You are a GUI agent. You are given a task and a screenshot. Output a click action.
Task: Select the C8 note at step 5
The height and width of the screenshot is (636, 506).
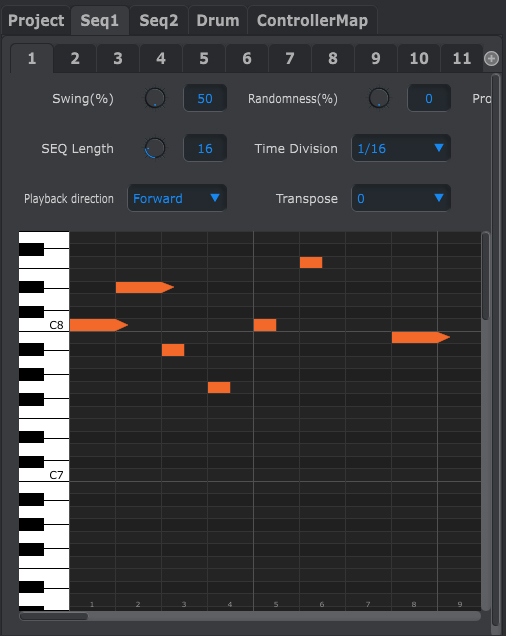click(265, 325)
